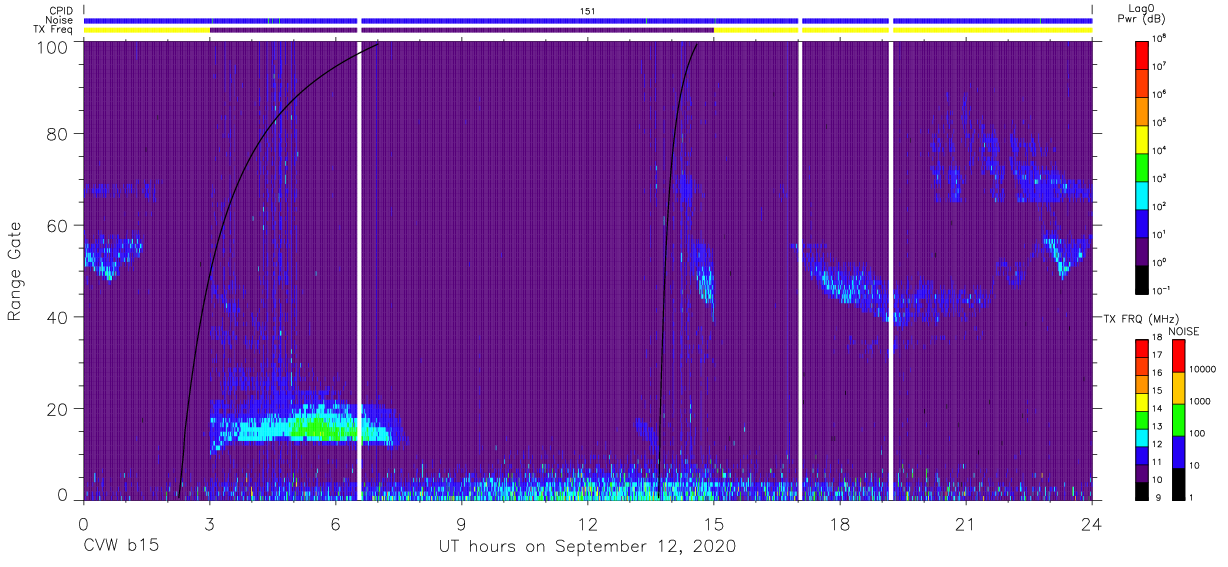Select the UT hours on September 12, 2020 title
Image resolution: width=1228 pixels, height=567 pixels.
click(587, 547)
